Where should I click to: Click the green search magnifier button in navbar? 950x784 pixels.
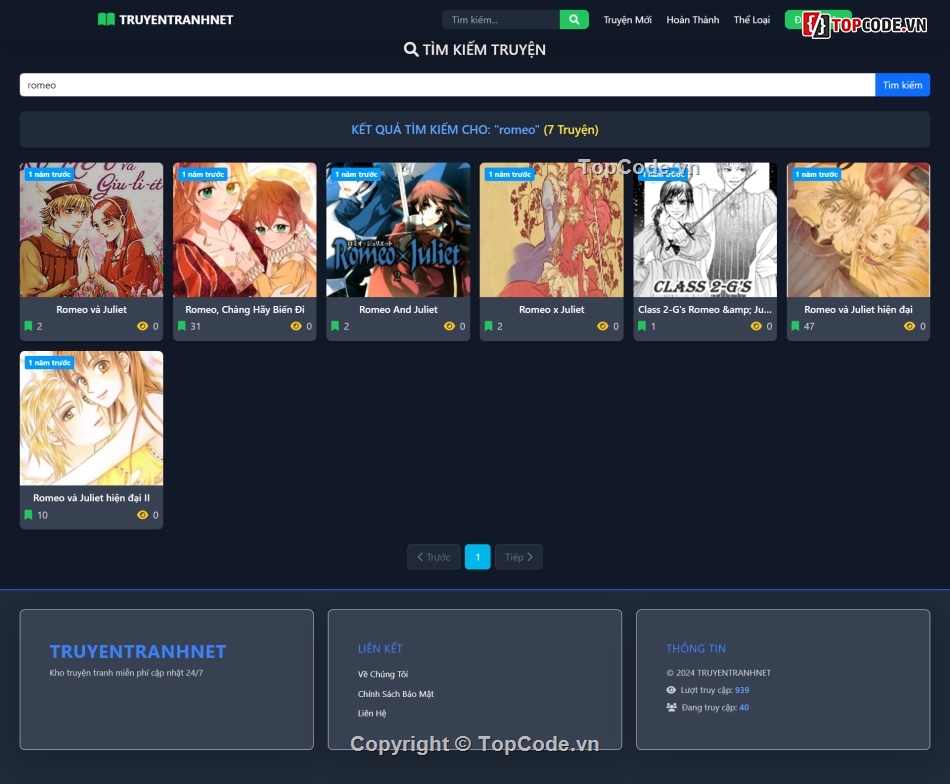coord(574,20)
